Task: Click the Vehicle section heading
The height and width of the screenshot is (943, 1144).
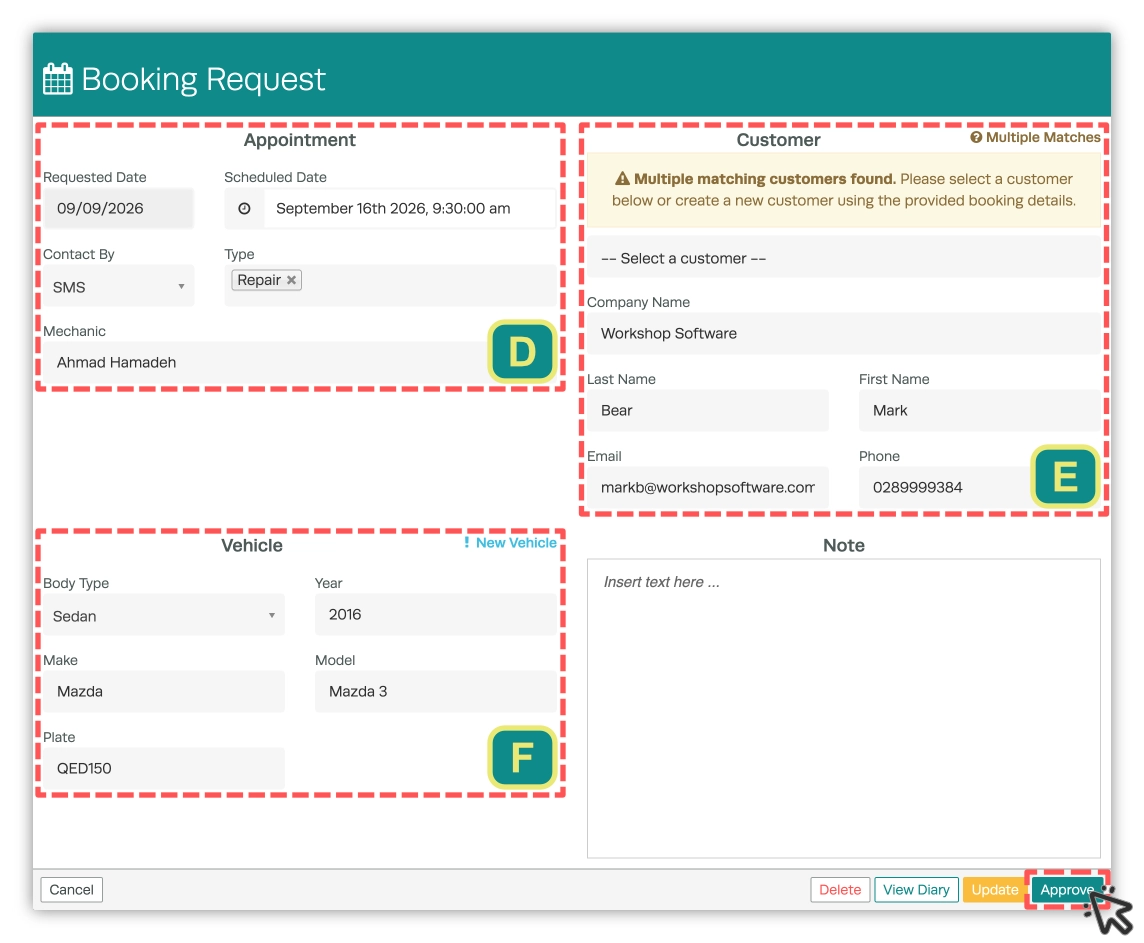Action: pos(252,546)
